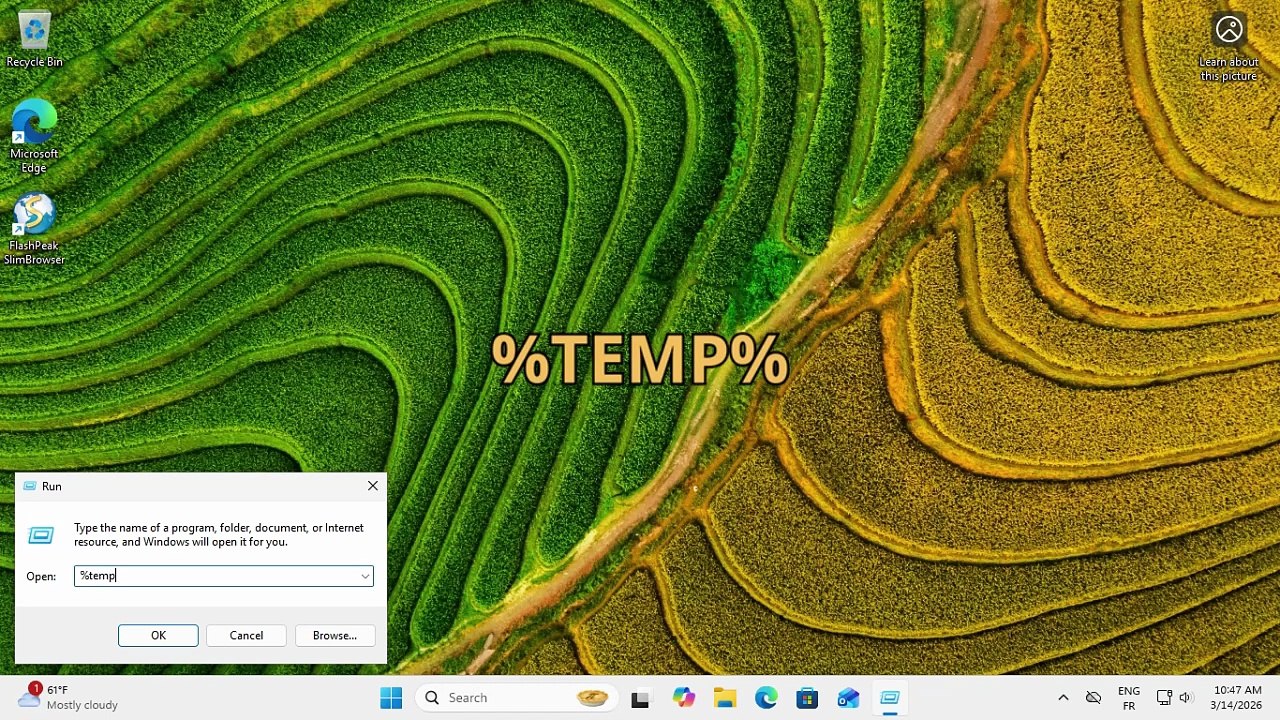Select the Microsoft Edge desktop shortcut

click(x=34, y=137)
